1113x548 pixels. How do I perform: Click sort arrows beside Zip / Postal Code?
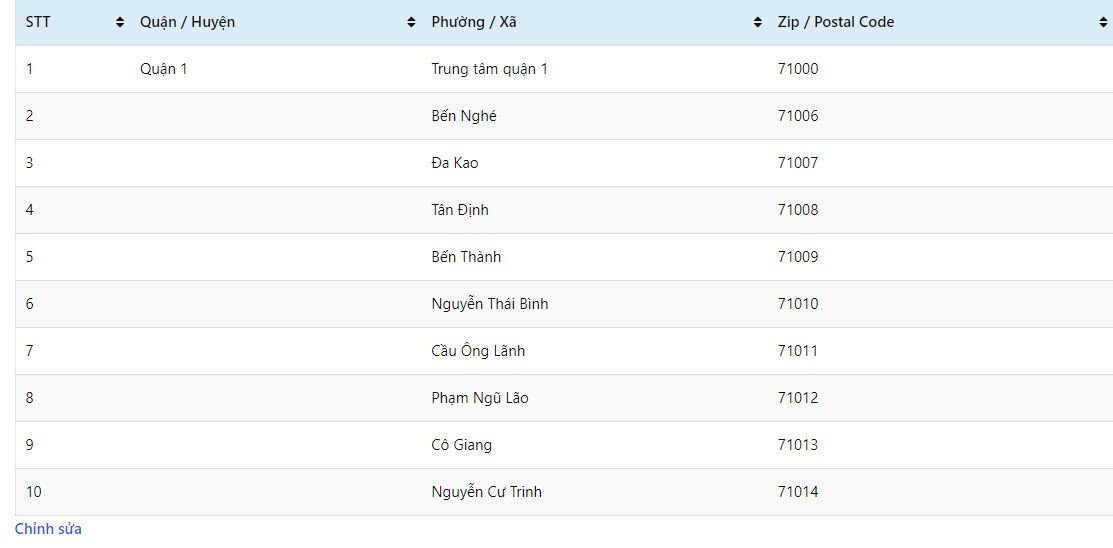pos(1102,22)
